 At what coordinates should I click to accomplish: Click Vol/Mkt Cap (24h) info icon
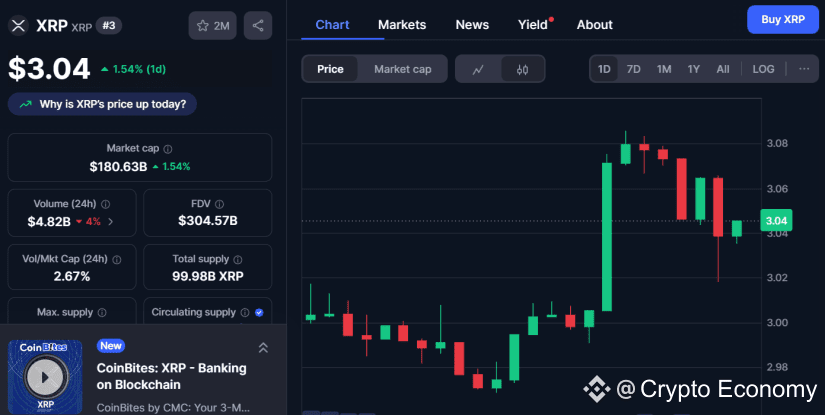tap(117, 259)
